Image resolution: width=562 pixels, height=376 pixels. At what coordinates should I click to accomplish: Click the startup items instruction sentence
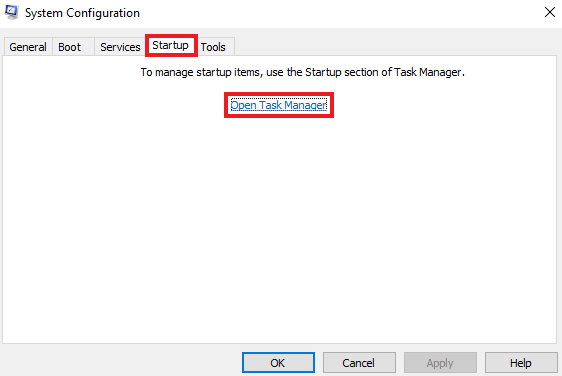tap(303, 72)
